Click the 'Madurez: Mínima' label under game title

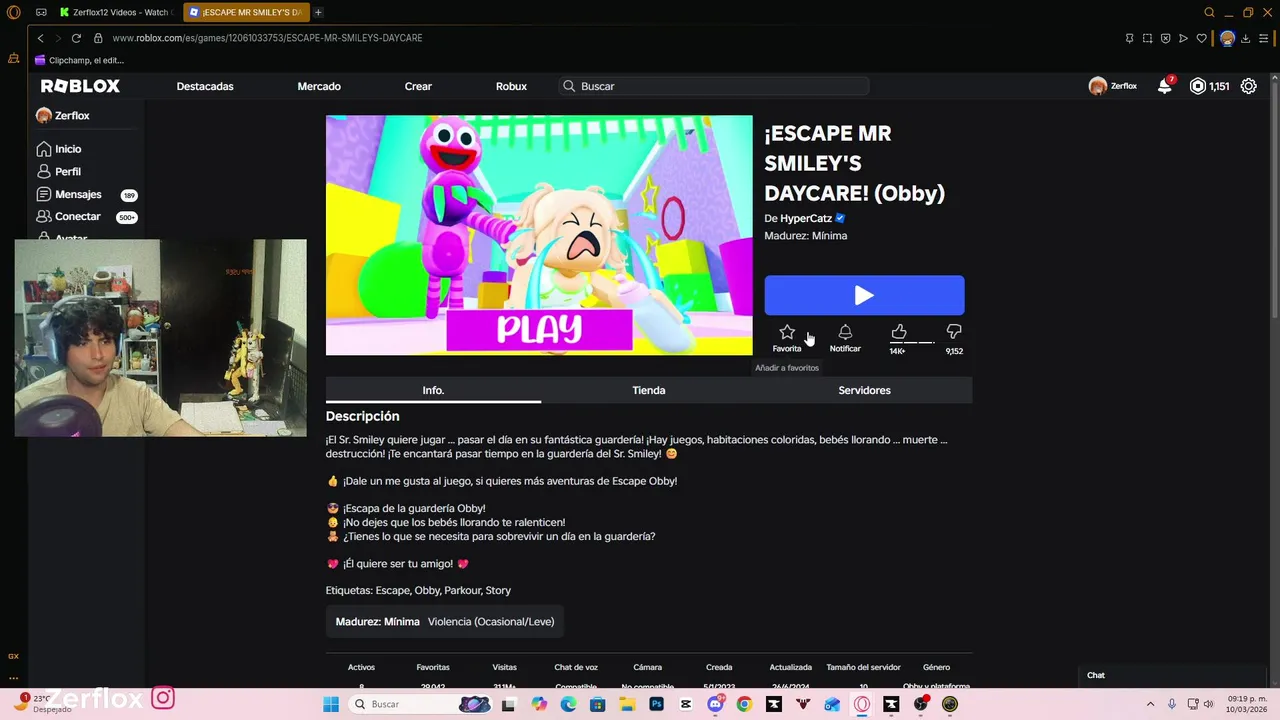(x=805, y=236)
